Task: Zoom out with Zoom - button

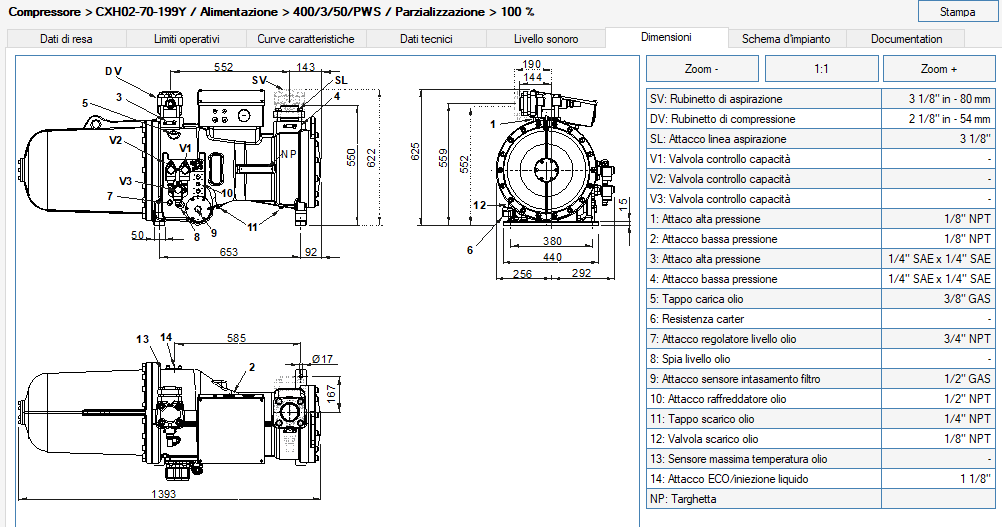Action: coord(702,68)
